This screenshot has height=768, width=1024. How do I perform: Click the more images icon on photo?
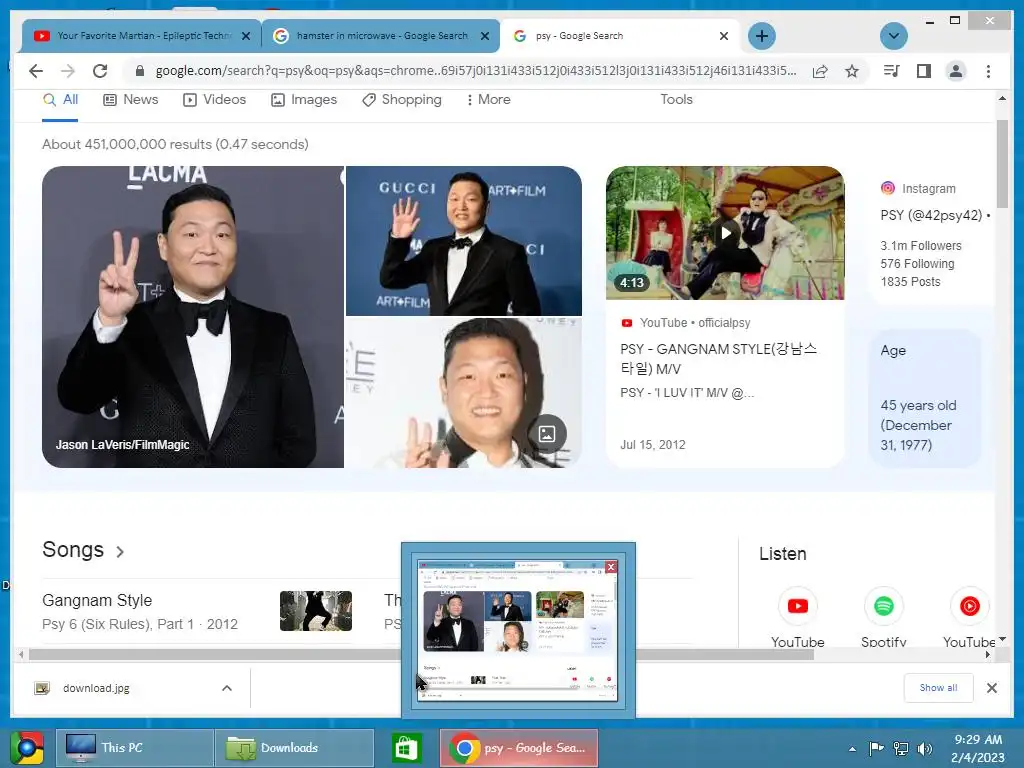pyautogui.click(x=547, y=434)
